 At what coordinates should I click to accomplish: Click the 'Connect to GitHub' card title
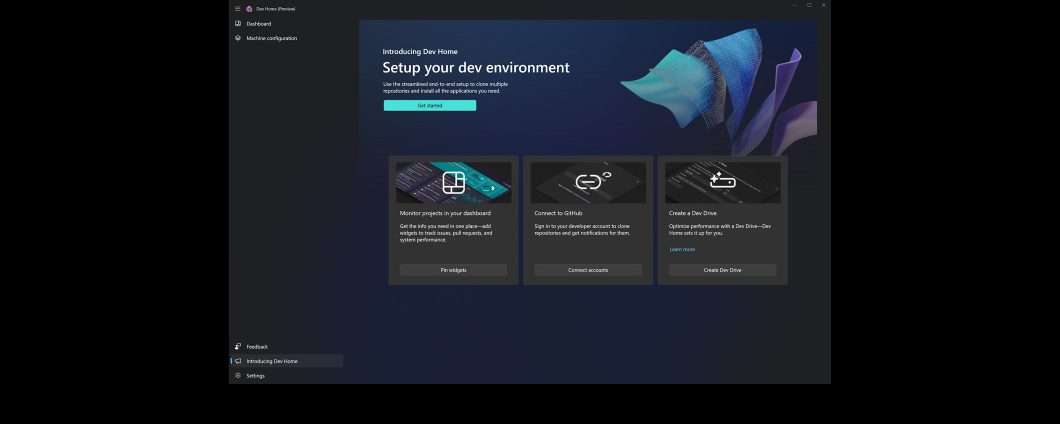[x=558, y=213]
